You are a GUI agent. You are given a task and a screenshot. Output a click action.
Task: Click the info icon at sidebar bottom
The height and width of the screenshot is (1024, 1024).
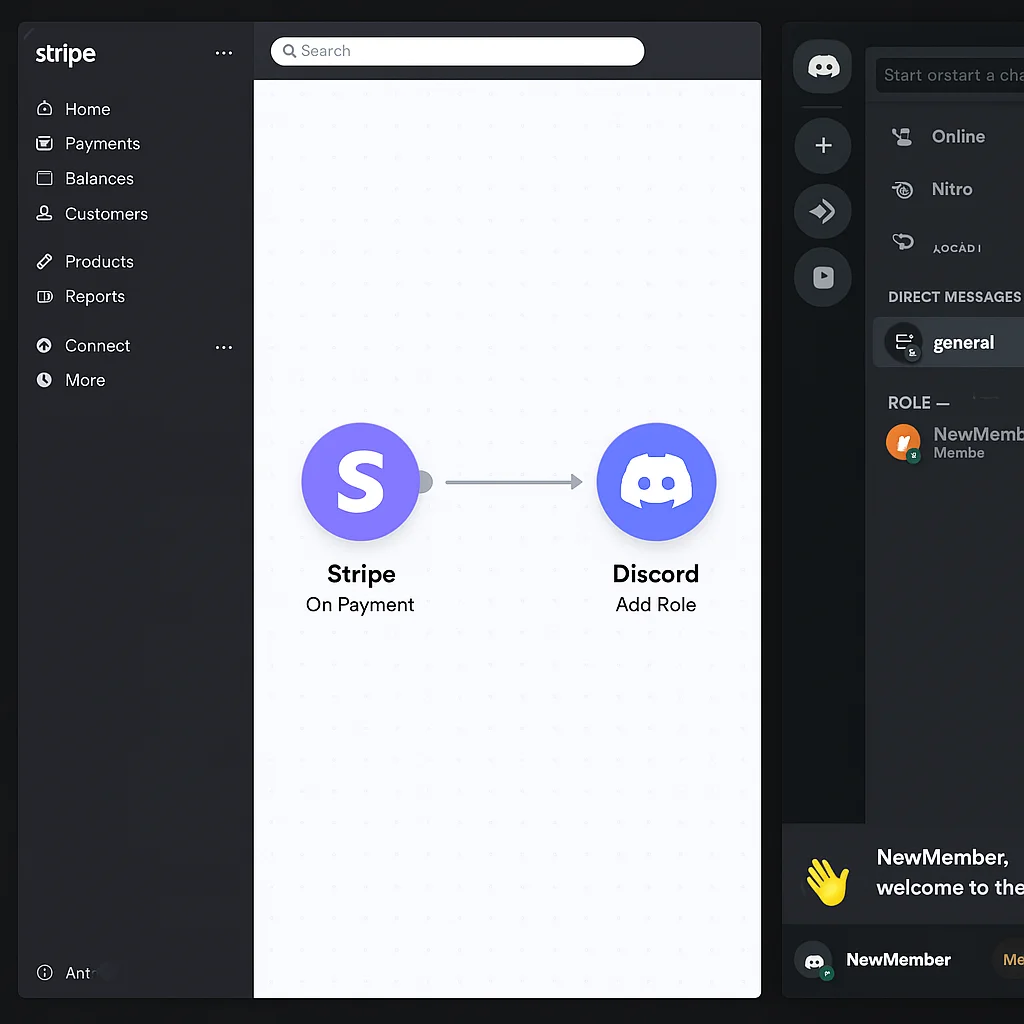pos(44,972)
